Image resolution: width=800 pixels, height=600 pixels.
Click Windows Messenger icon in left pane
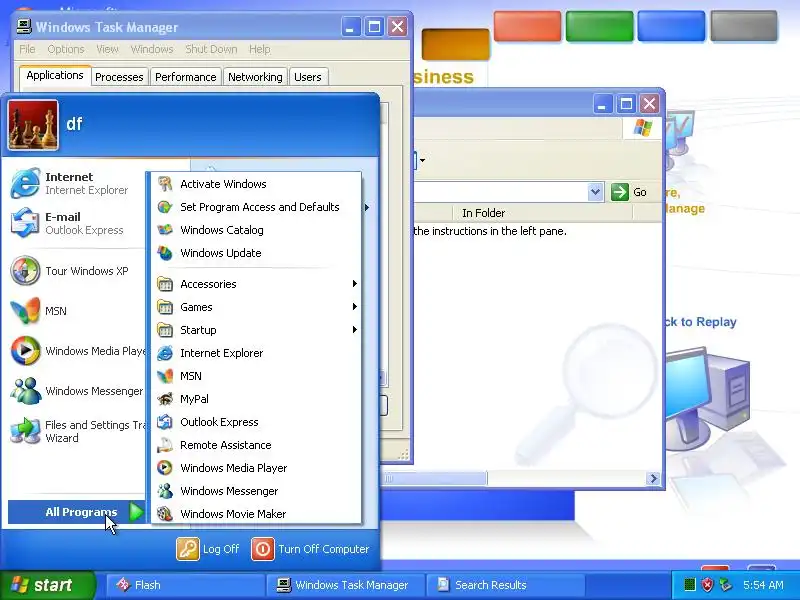pos(26,390)
